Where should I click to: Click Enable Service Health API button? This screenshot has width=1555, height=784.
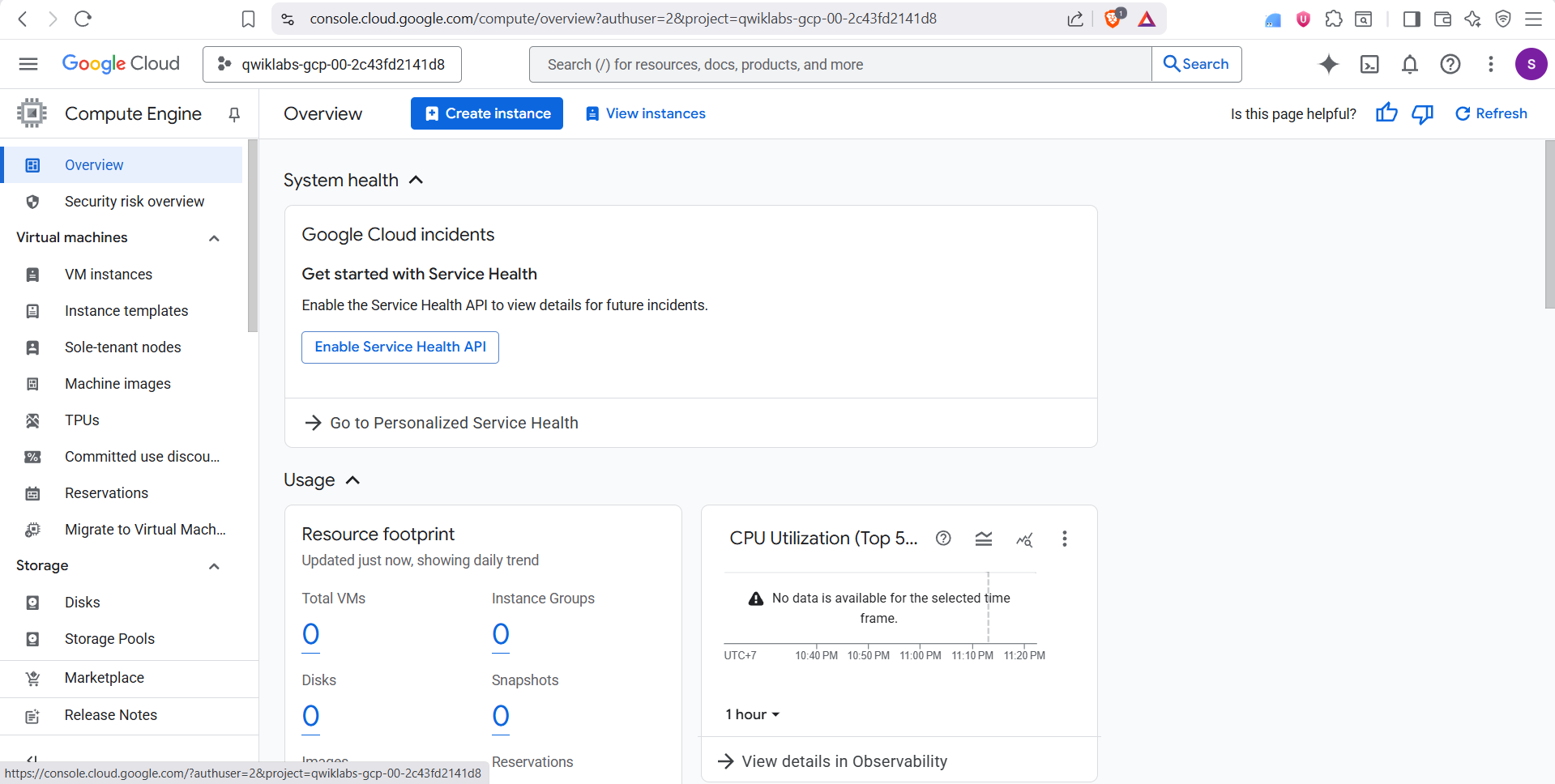tap(399, 347)
